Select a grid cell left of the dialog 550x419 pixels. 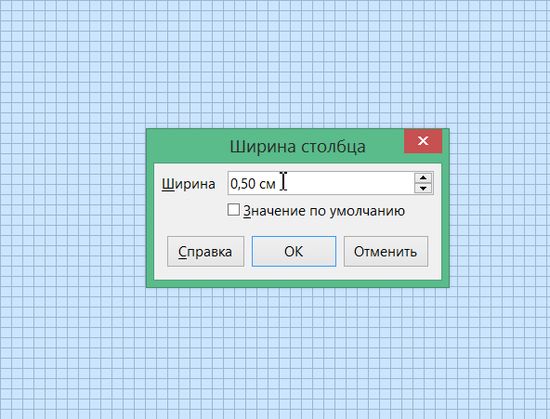pos(70,209)
